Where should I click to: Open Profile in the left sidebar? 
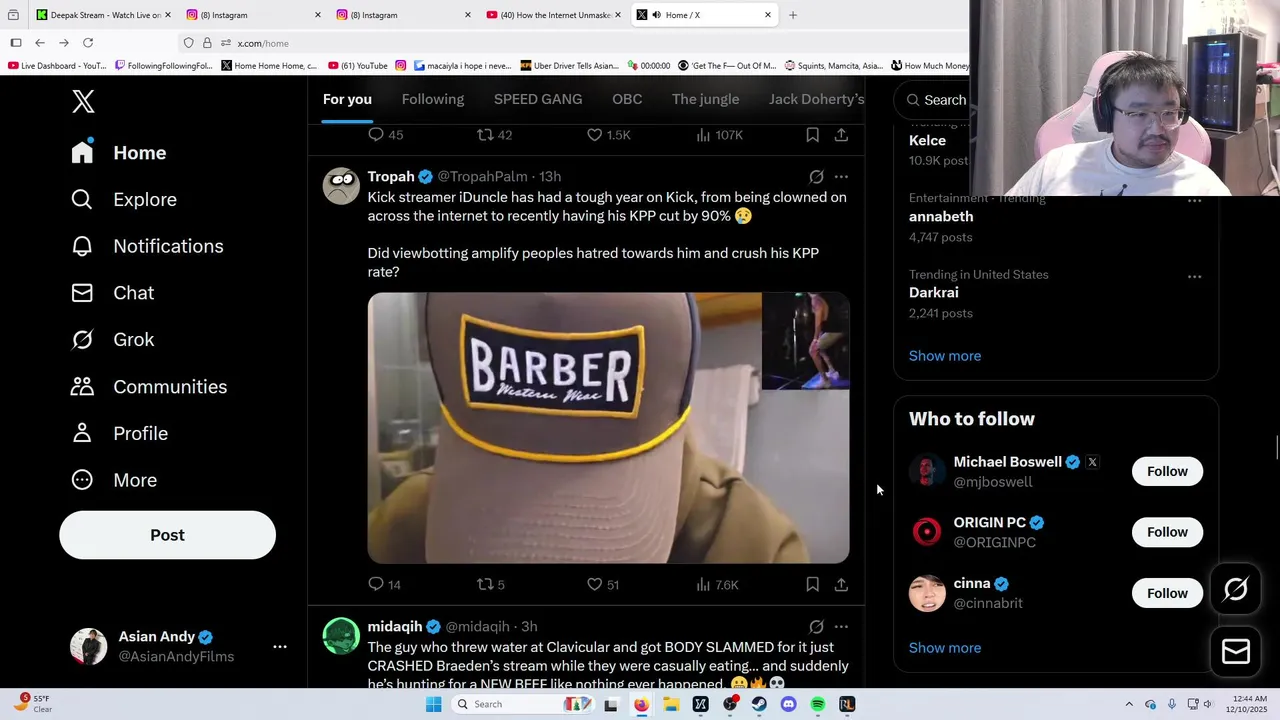(119, 433)
